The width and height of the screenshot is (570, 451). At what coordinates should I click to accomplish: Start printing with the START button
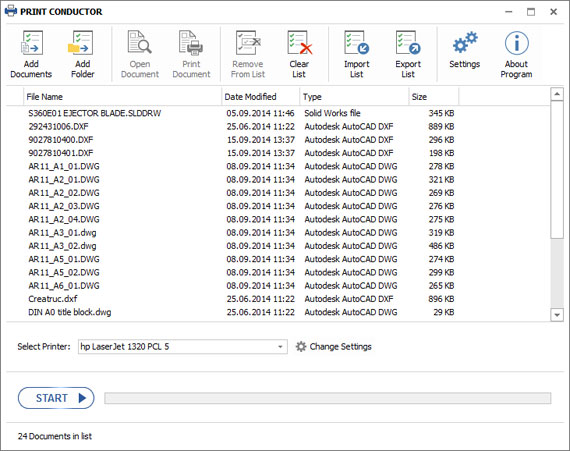56,398
